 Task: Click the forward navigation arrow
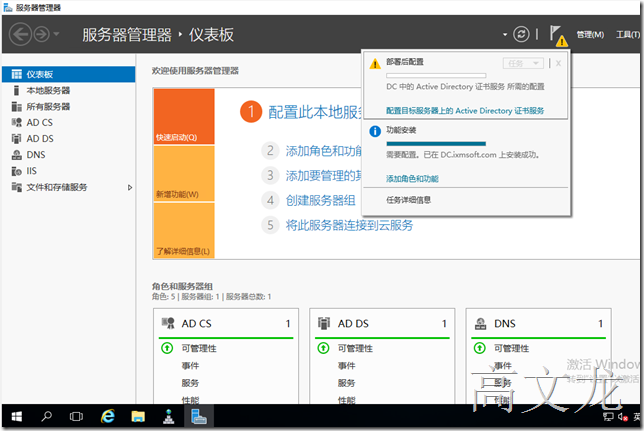pos(41,34)
